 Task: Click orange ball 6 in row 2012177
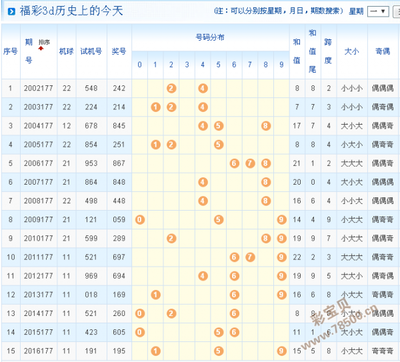(234, 276)
